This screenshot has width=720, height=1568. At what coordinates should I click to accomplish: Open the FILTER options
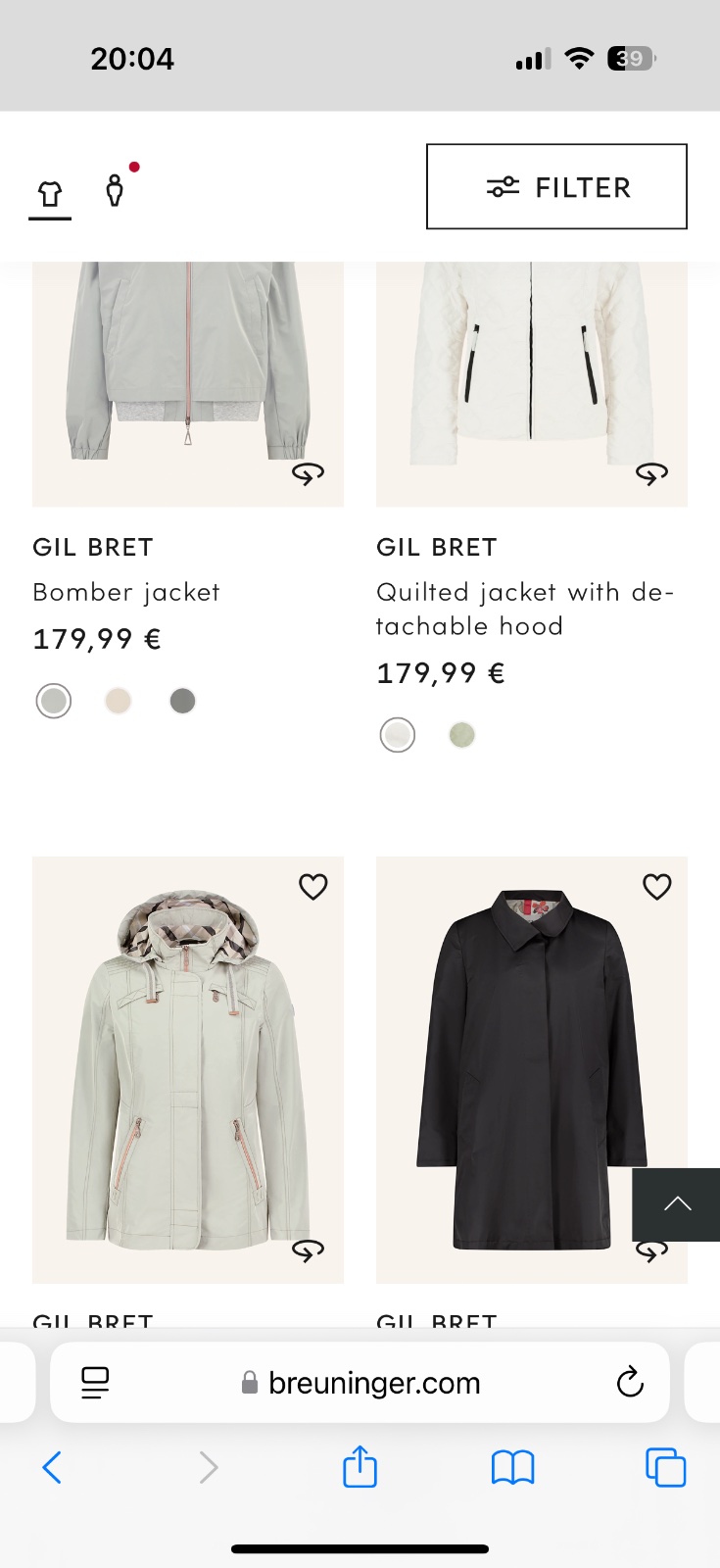556,186
